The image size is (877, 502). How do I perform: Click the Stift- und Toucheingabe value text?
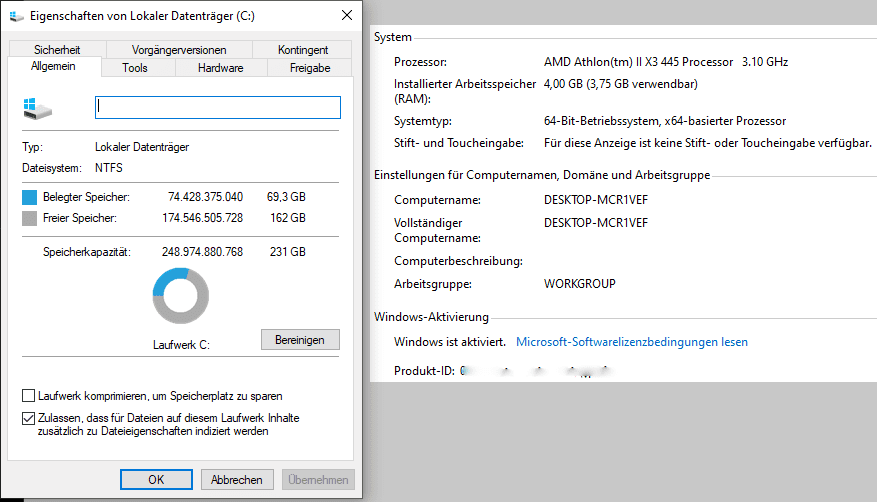(708, 143)
